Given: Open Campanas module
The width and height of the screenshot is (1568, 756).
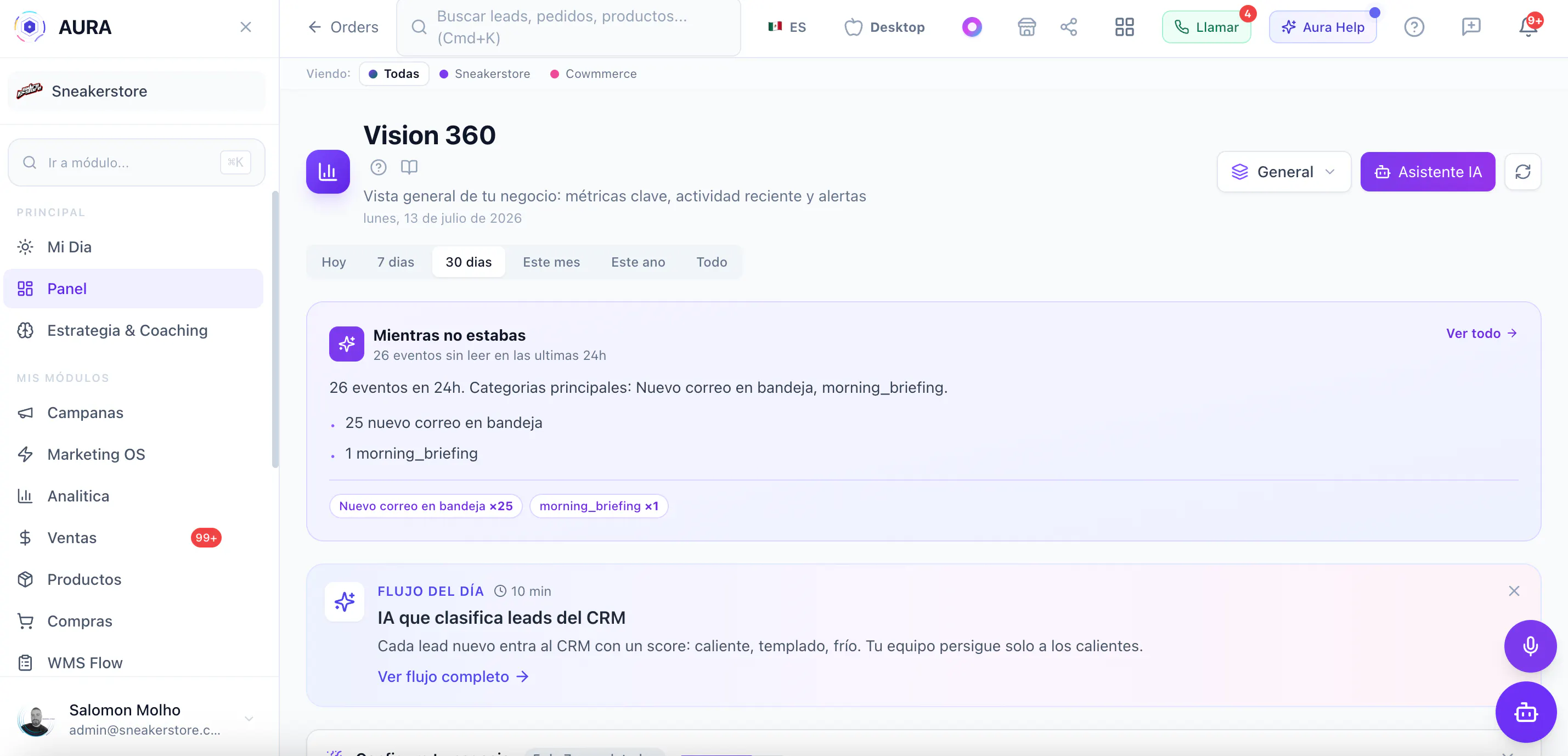Looking at the screenshot, I should (x=133, y=413).
